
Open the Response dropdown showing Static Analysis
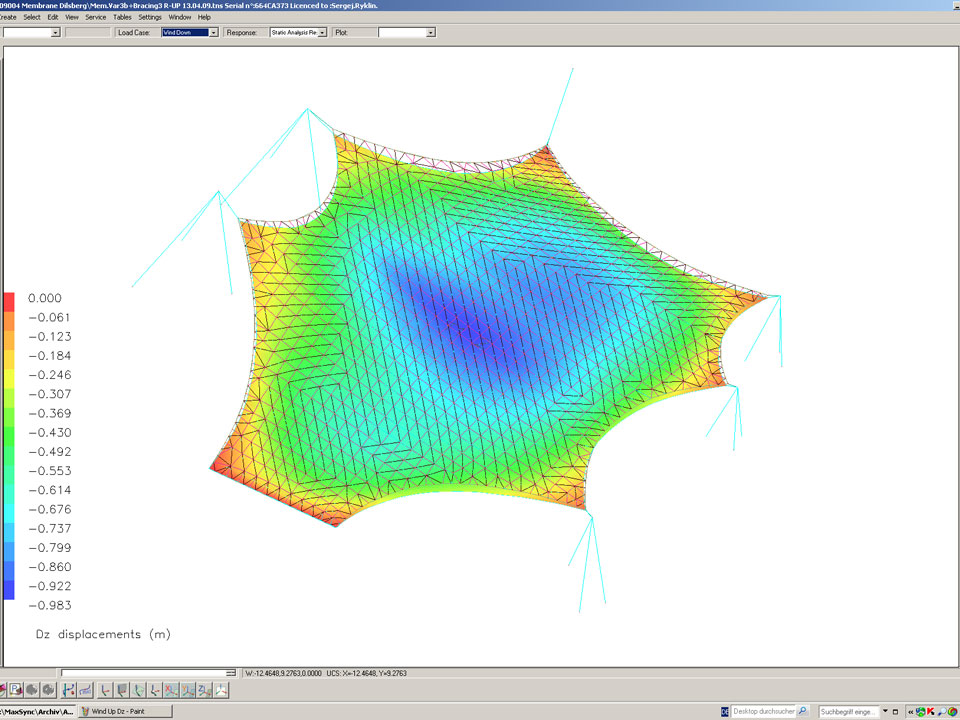click(x=322, y=32)
